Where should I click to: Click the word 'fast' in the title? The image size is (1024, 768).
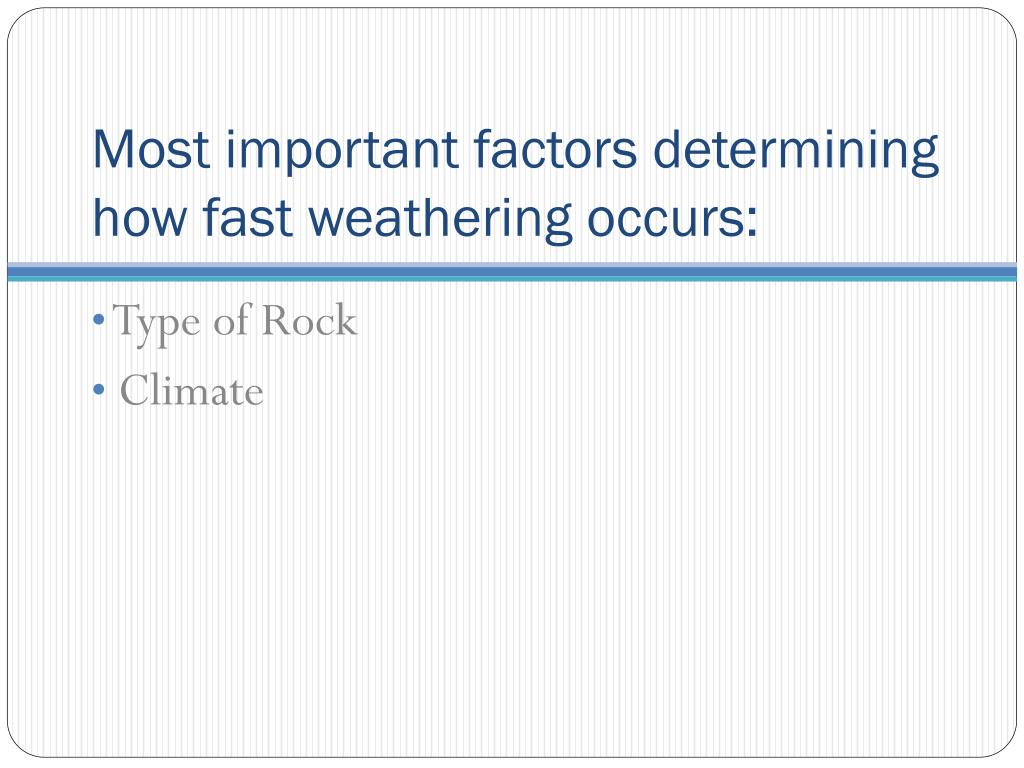(x=247, y=217)
